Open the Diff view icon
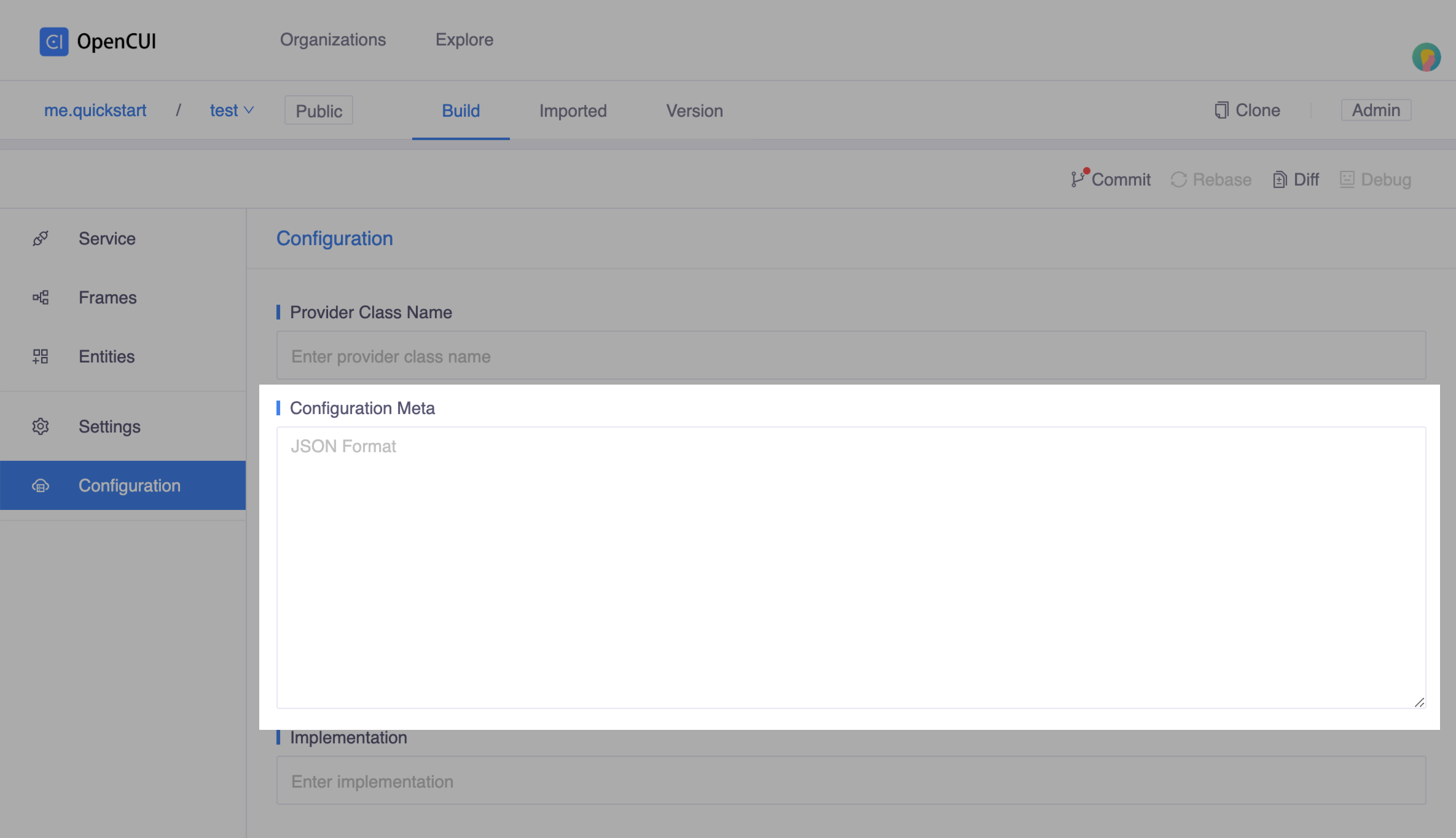 (1280, 178)
